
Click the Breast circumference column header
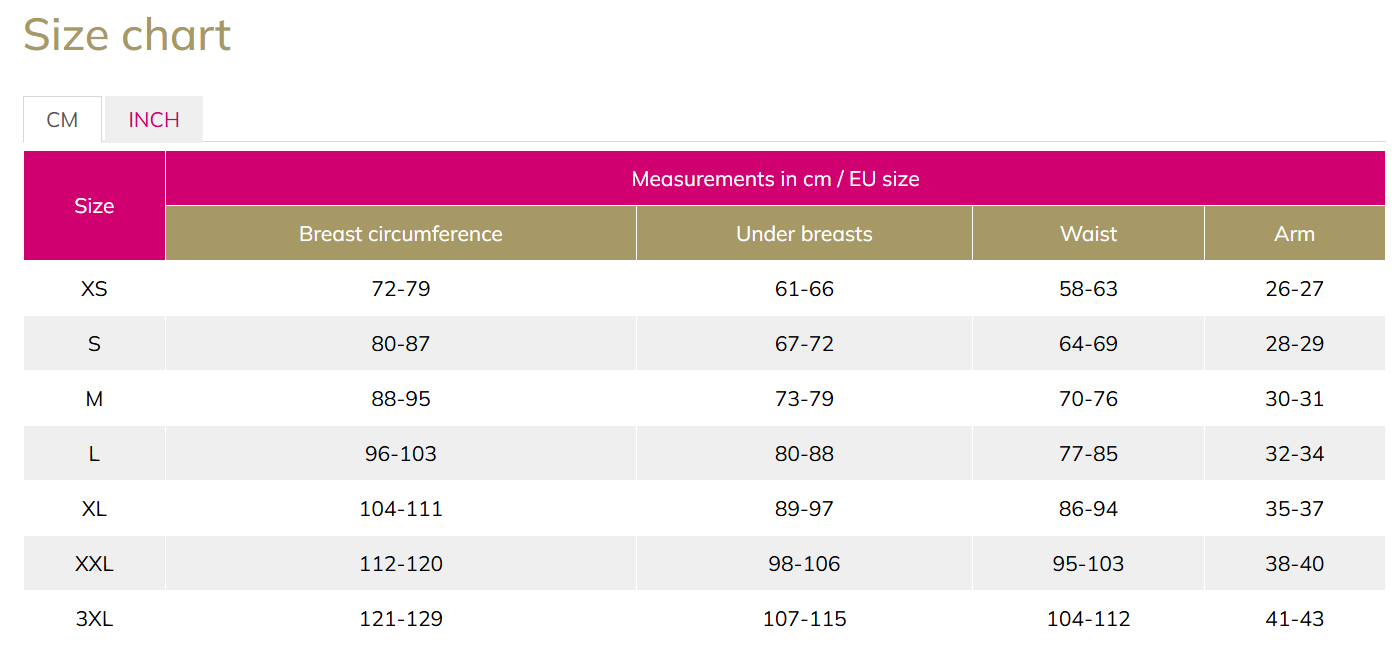coord(400,234)
